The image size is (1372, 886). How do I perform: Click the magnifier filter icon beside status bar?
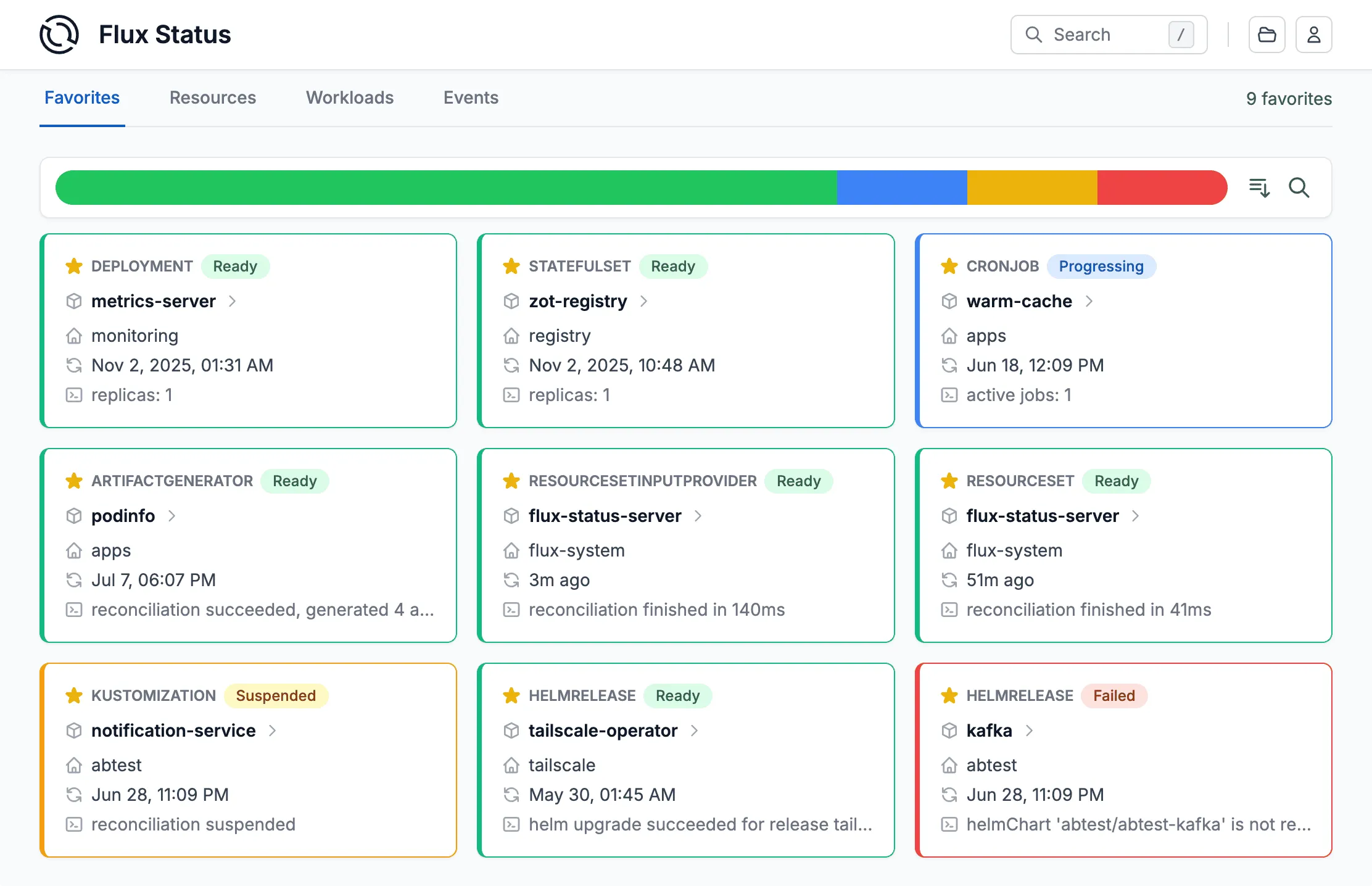(1299, 188)
